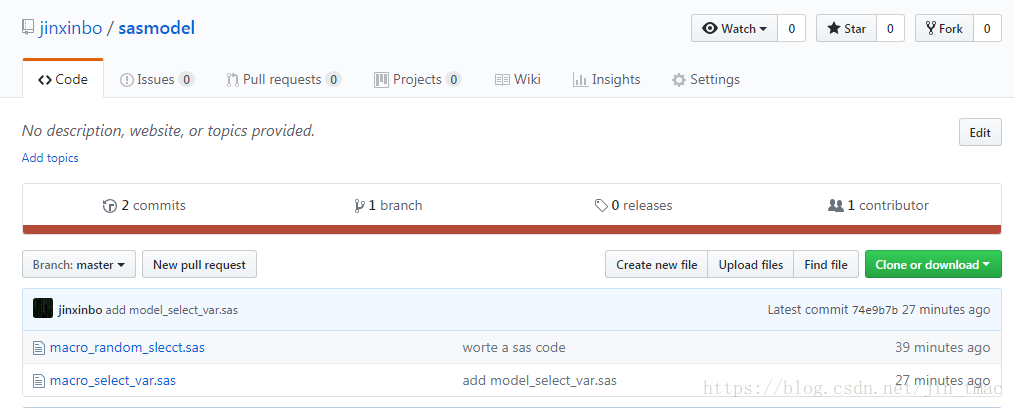Click the Create new file button
The height and width of the screenshot is (408, 1014).
656,264
